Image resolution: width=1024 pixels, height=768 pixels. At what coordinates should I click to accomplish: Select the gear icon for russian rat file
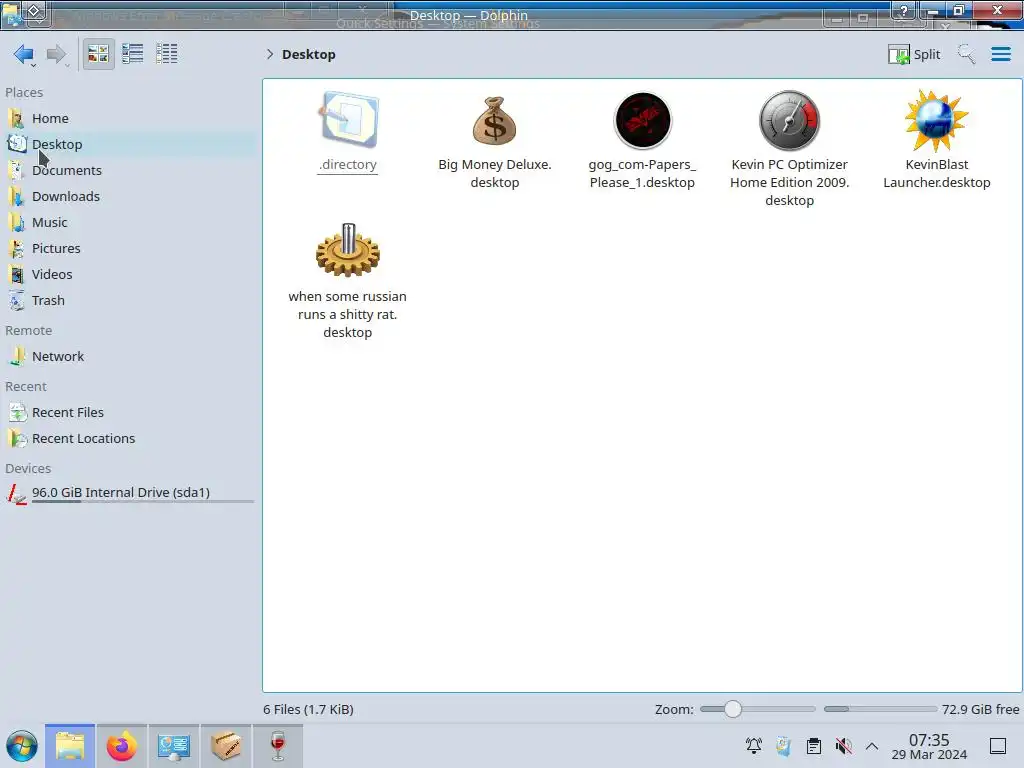347,251
